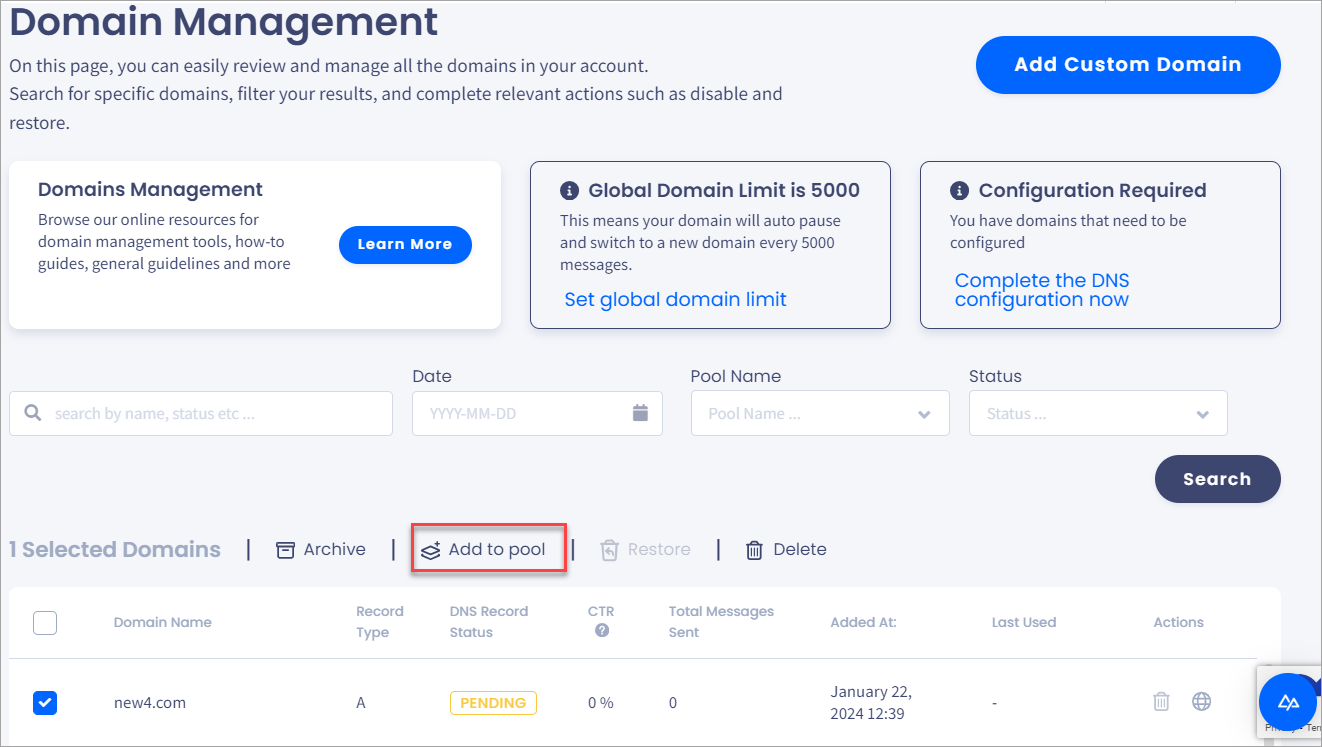Focus the search by name input field

(201, 413)
